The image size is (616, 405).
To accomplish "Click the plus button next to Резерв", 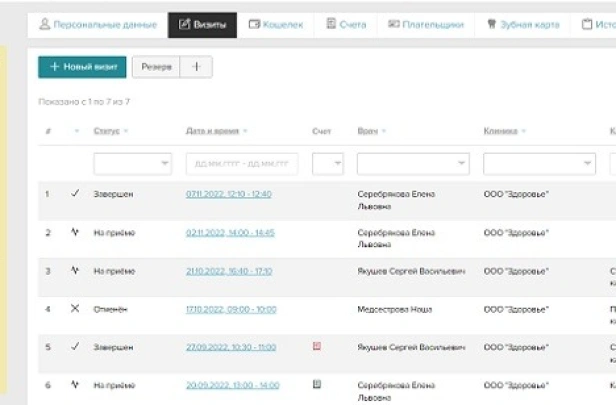I will (196, 67).
